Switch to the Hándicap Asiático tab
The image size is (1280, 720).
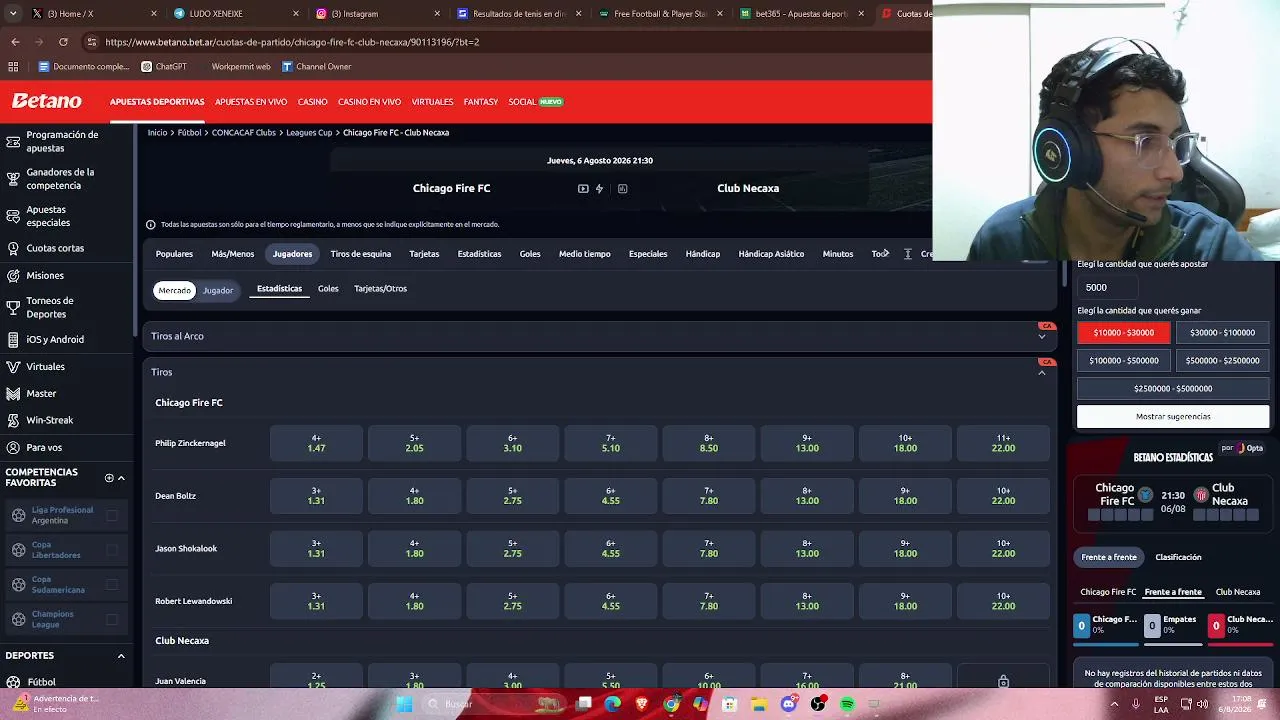pyautogui.click(x=771, y=254)
